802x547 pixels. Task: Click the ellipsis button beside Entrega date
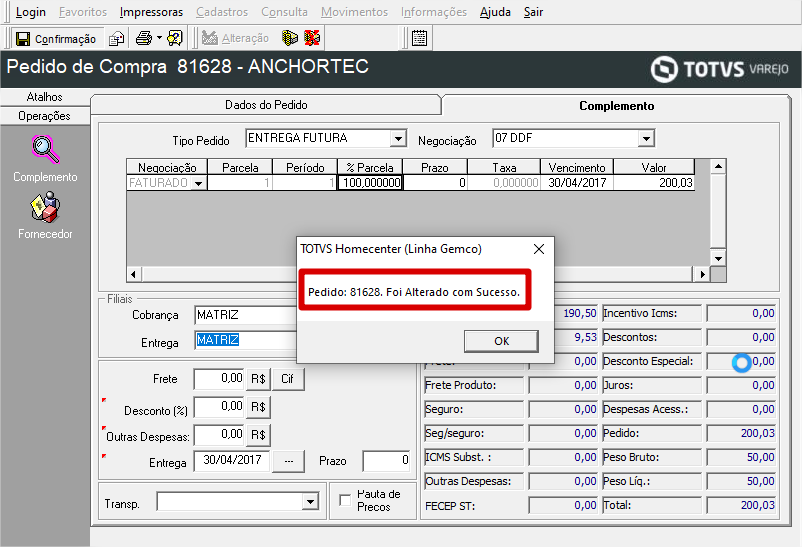(x=288, y=461)
